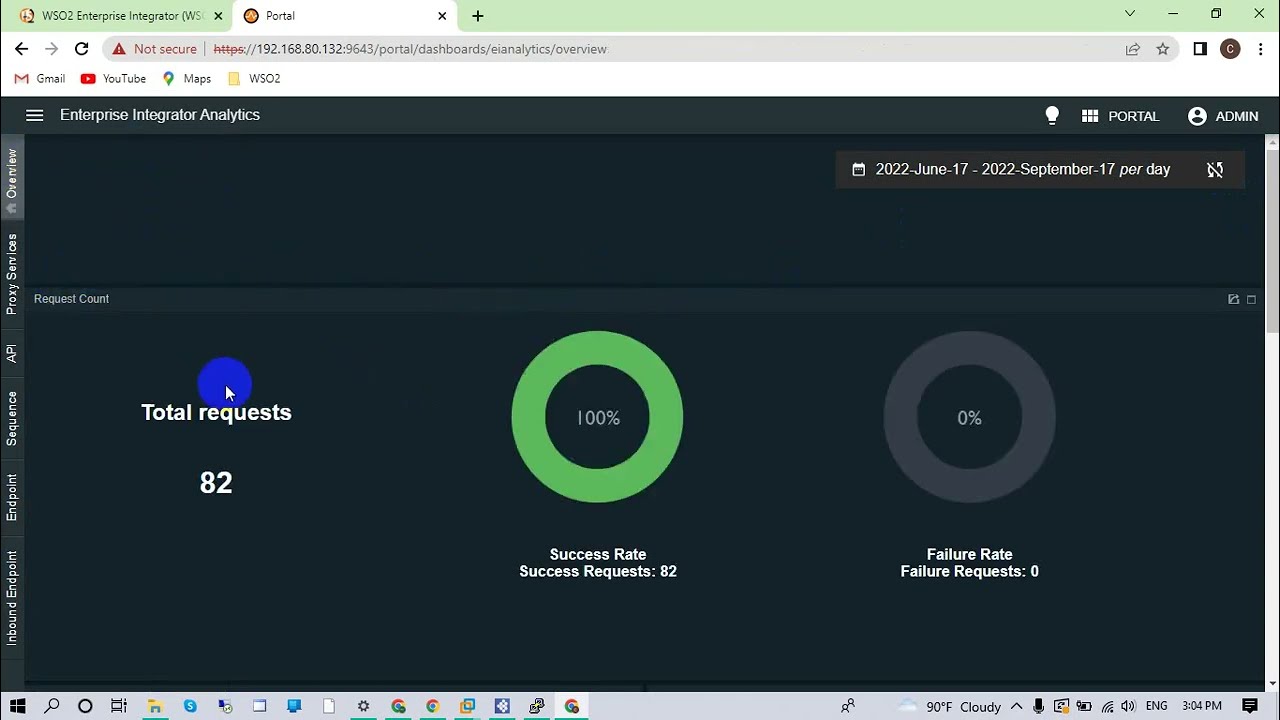
Task: Open a new browser tab
Action: coord(478,16)
